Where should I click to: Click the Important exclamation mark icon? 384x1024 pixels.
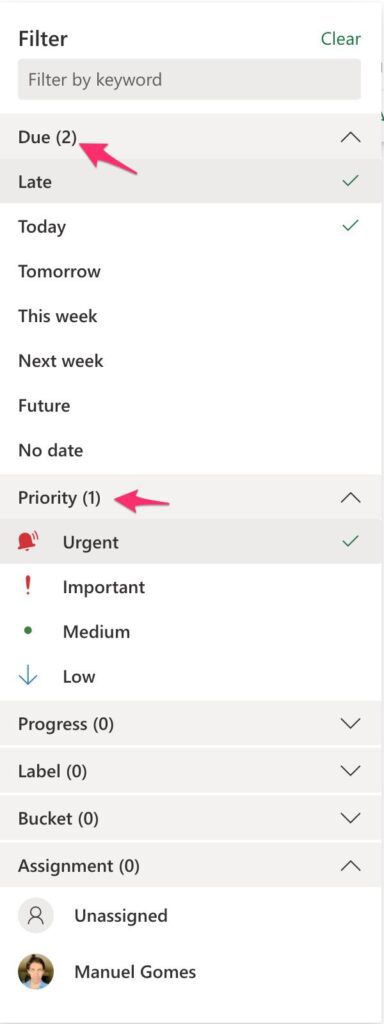coord(27,586)
